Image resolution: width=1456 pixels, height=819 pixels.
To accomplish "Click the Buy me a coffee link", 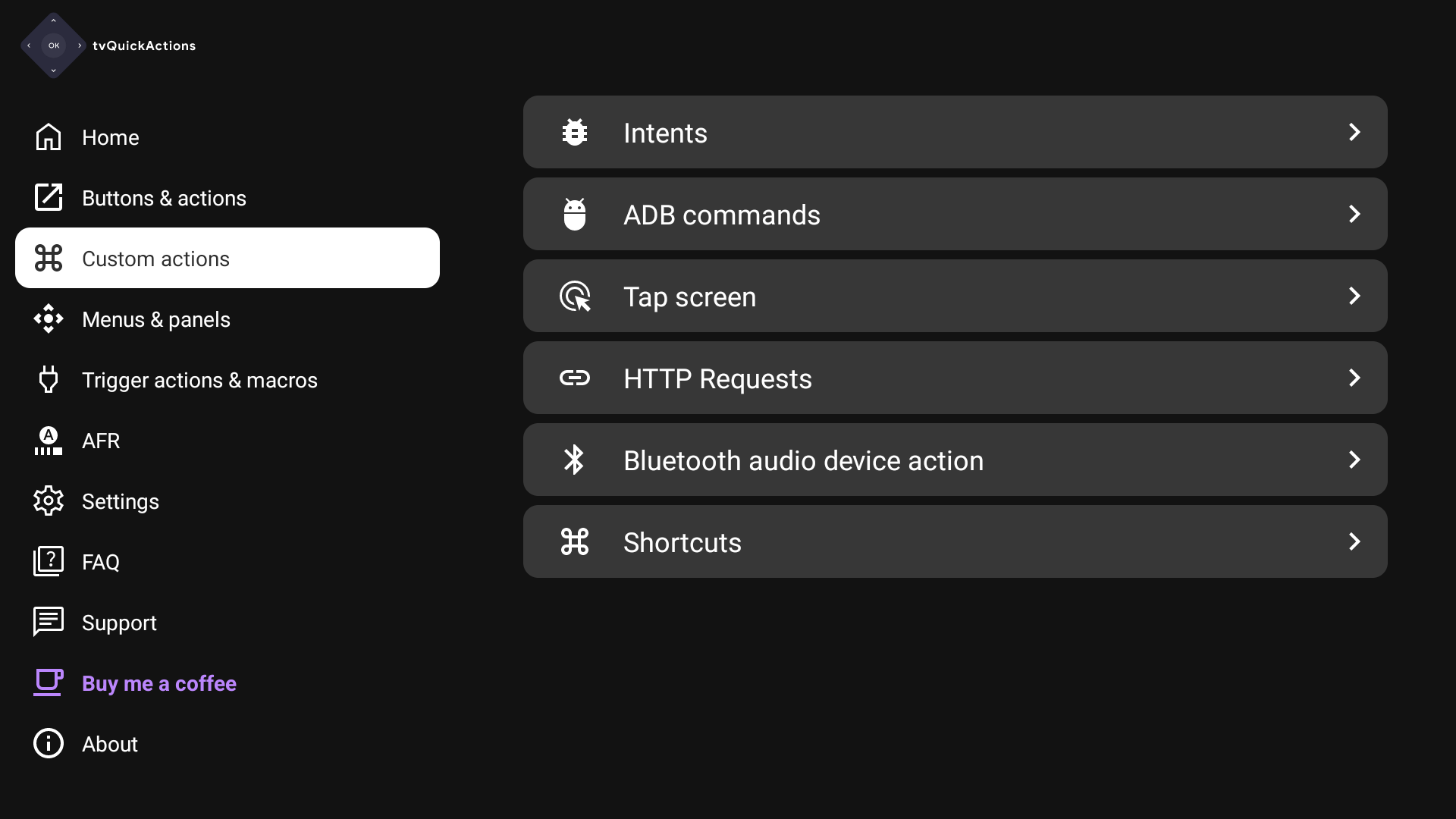I will [158, 682].
